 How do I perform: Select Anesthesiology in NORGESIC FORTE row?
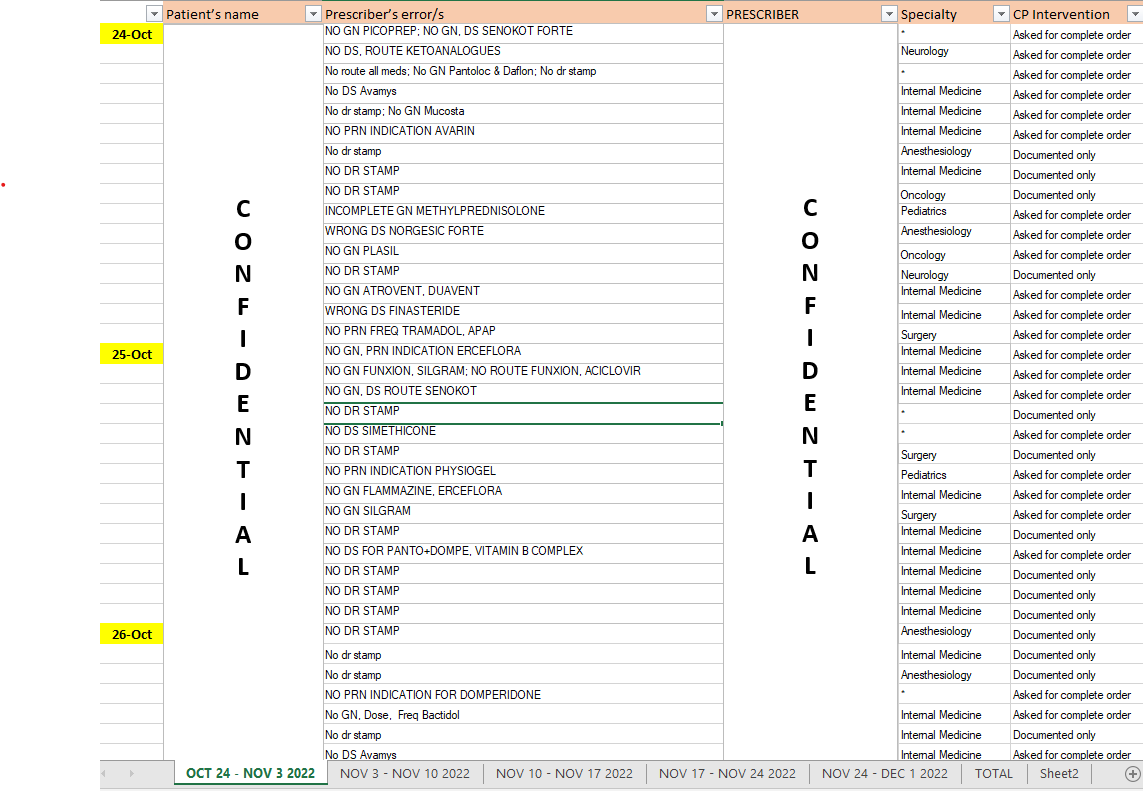(x=953, y=233)
